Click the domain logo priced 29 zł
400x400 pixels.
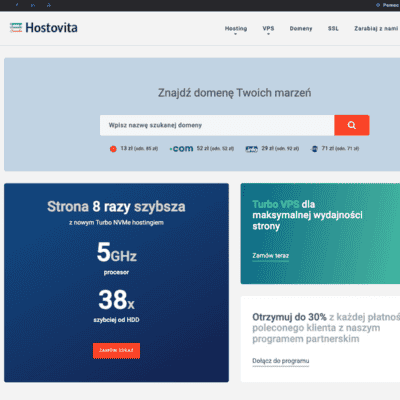(252, 149)
